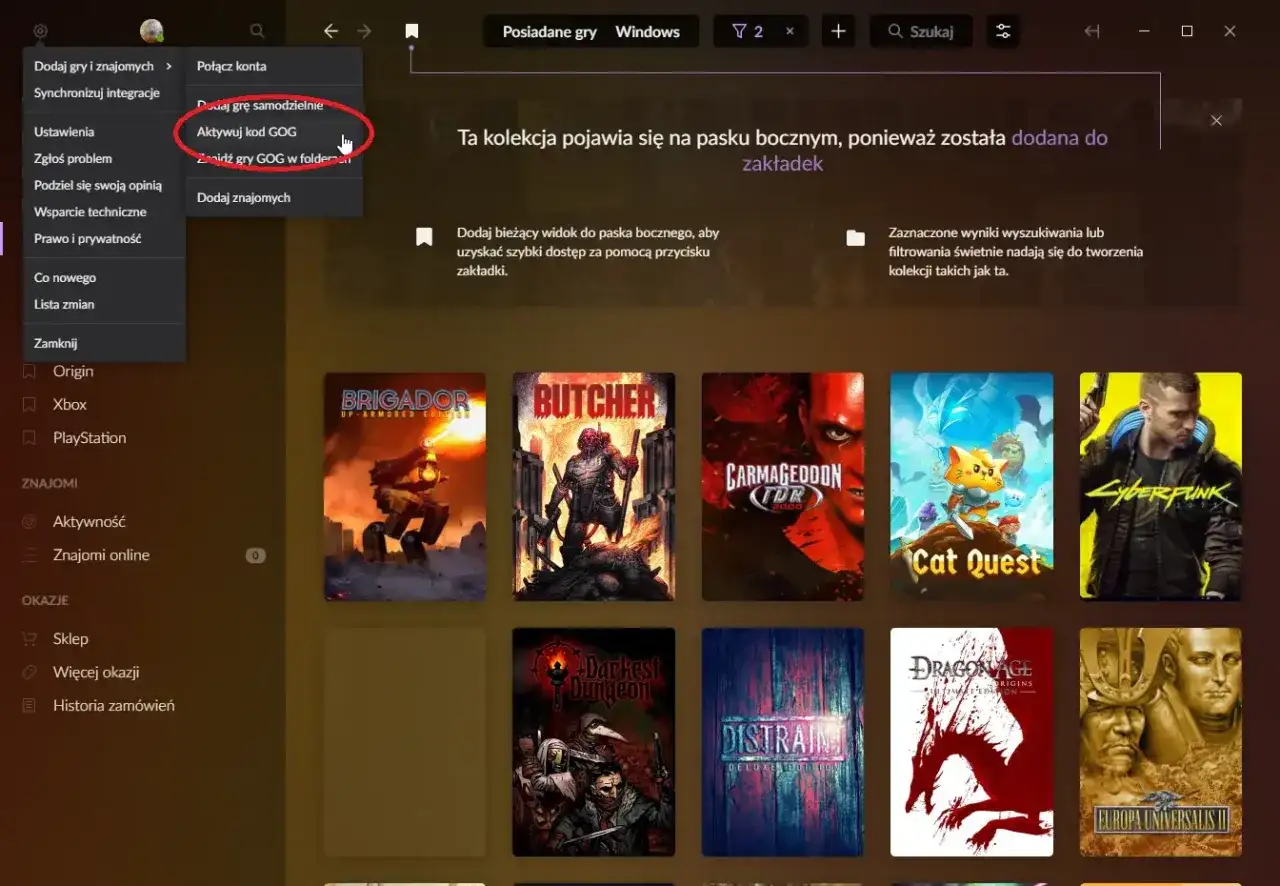Screen dimensions: 1280x886
Task: Open the Europa Universalis II cover
Action: (x=1161, y=742)
